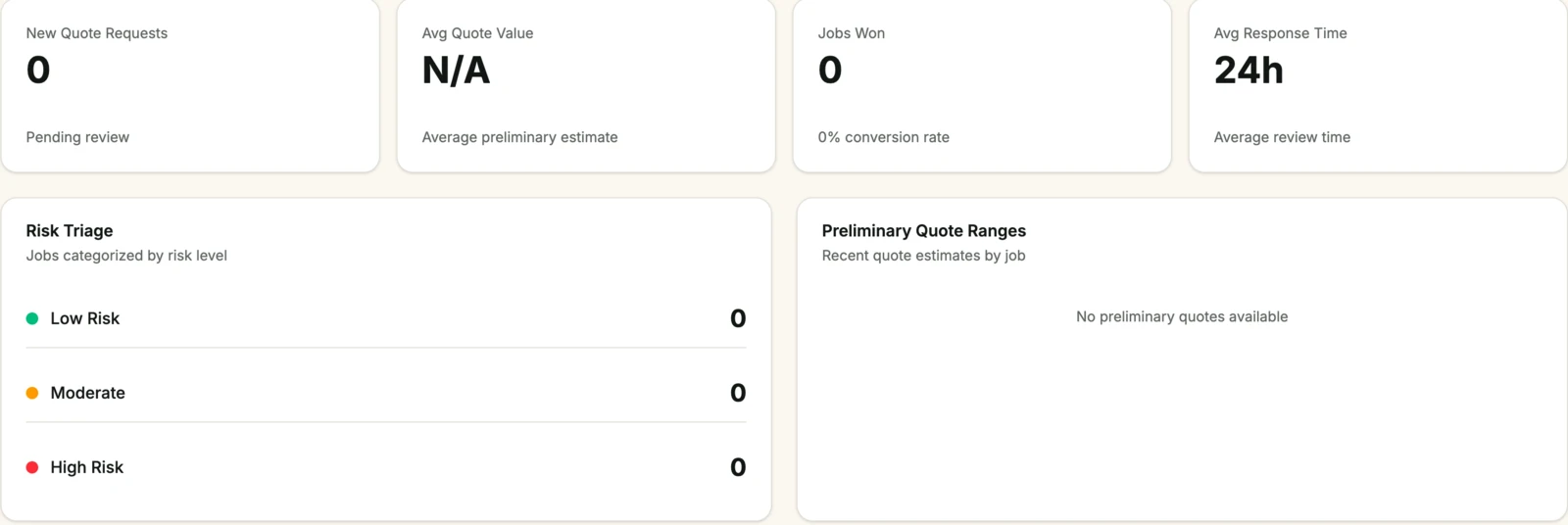Select Jobs categorized by risk level text
This screenshot has width=1568, height=525.
pyautogui.click(x=126, y=256)
